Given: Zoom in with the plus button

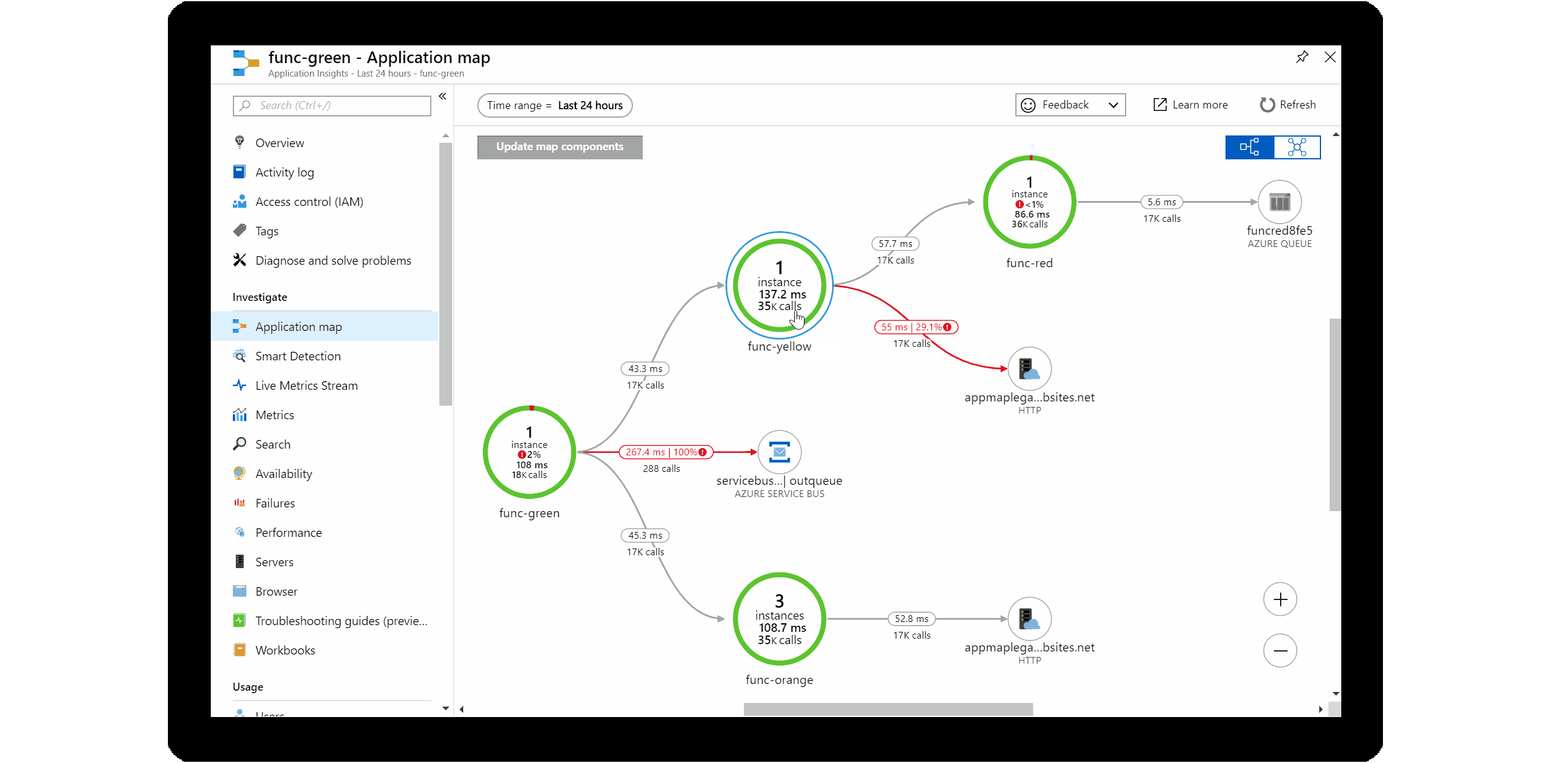Looking at the screenshot, I should [x=1280, y=599].
